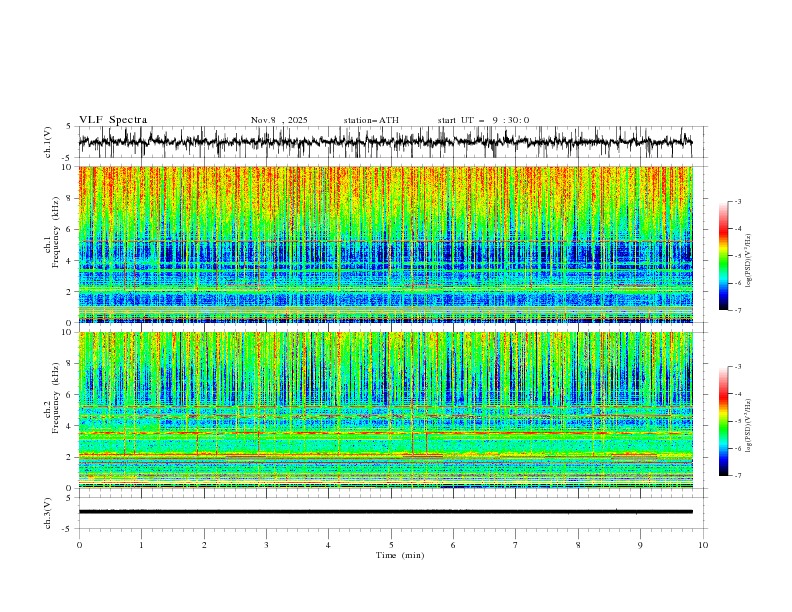Click the ch.3 flat black waveform trace
This screenshot has height=612, width=792.
click(385, 512)
